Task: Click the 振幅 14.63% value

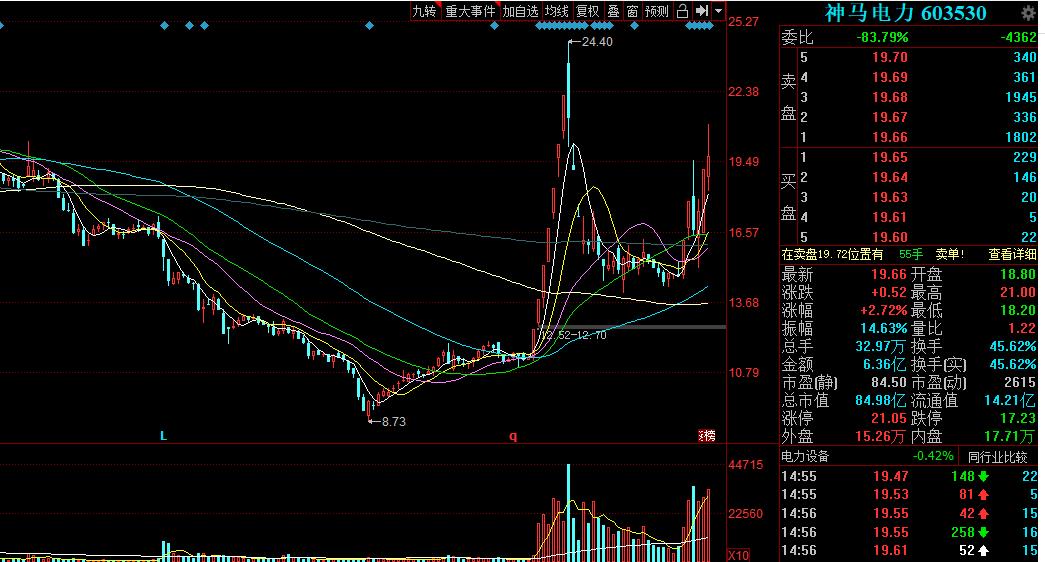Action: 884,328
